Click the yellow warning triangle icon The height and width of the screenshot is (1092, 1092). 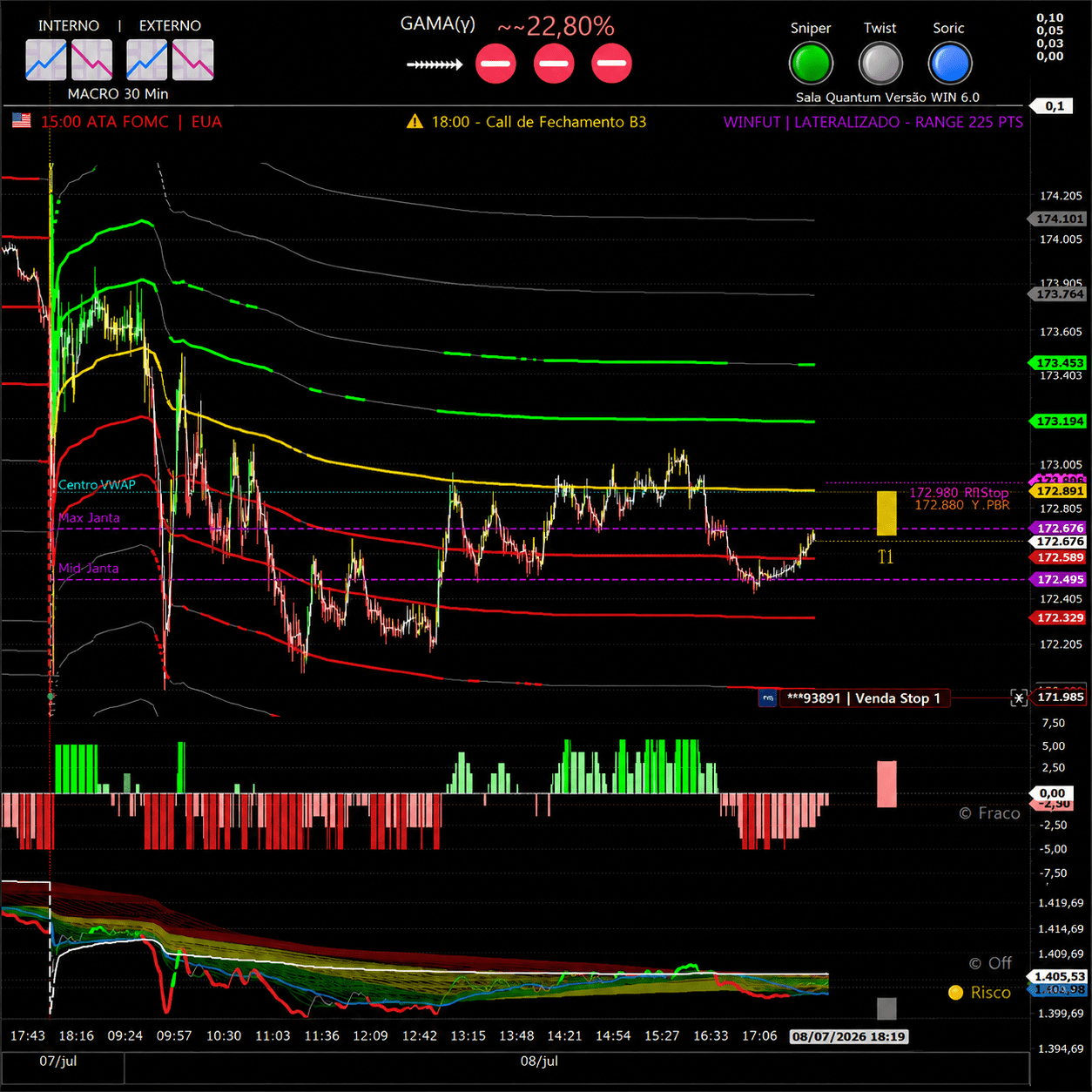(415, 121)
